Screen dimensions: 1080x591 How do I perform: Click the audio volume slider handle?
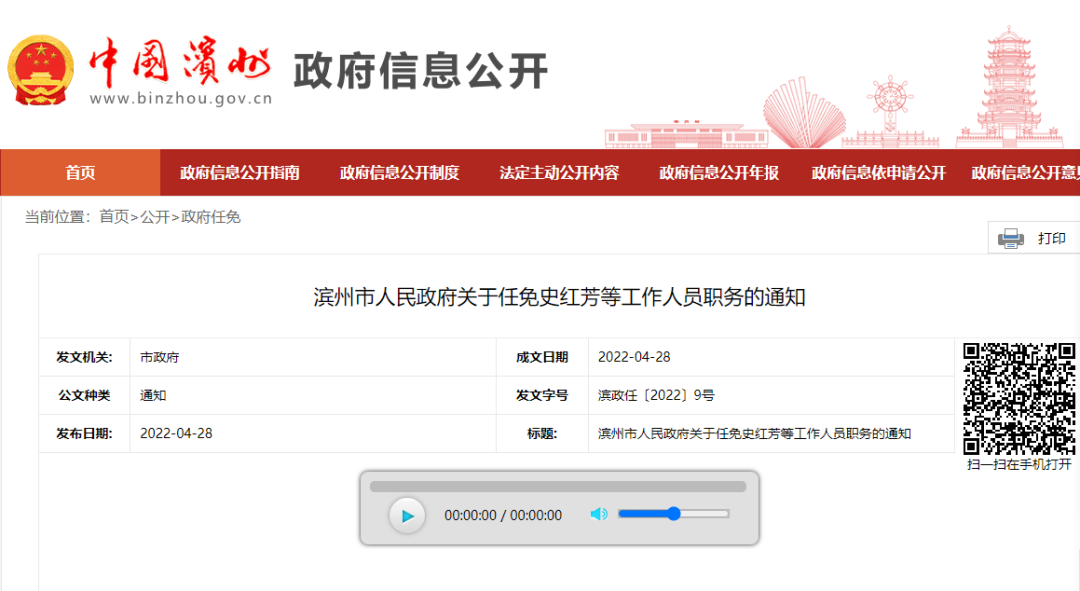click(x=674, y=513)
